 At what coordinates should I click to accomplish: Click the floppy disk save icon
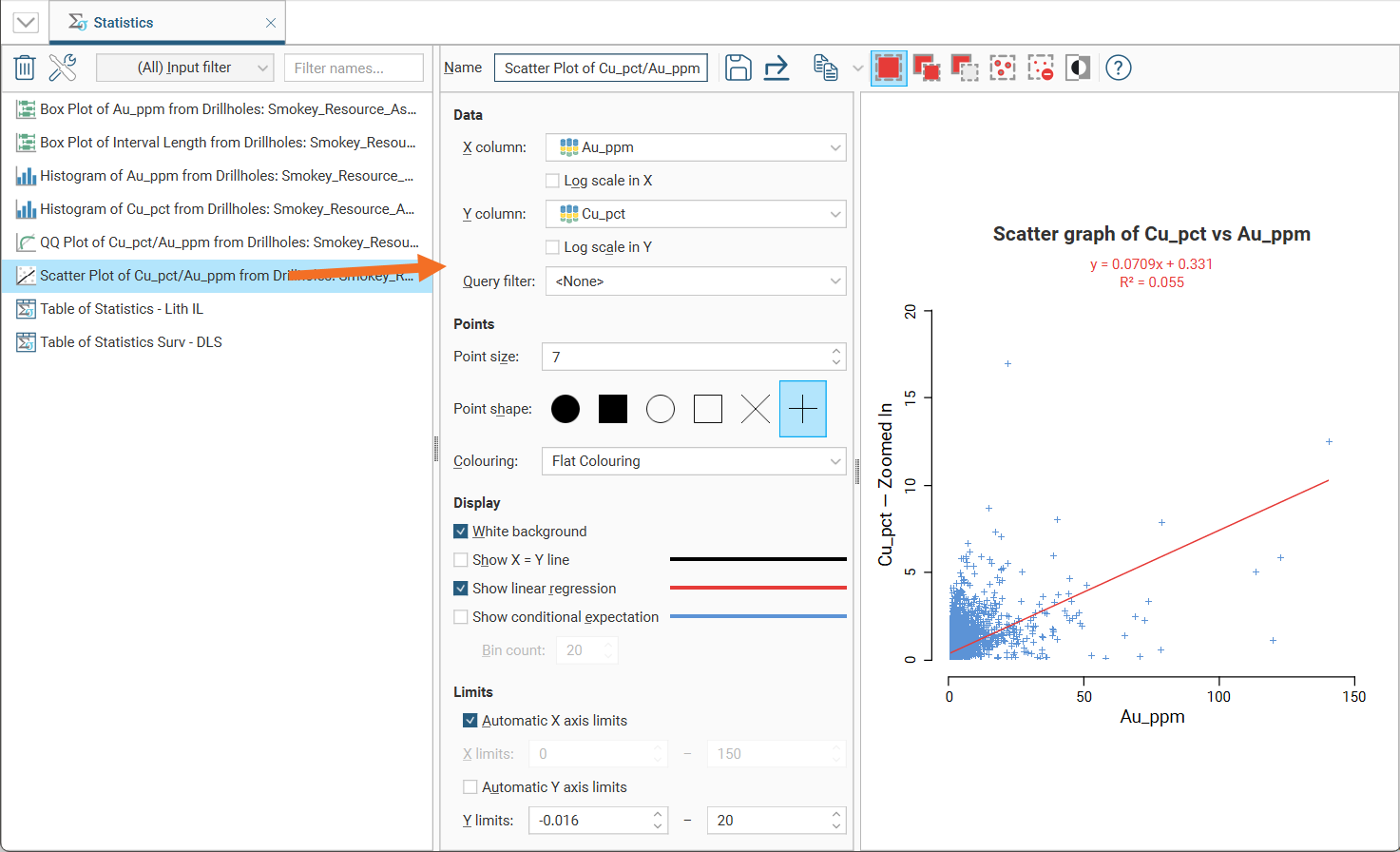(x=738, y=68)
